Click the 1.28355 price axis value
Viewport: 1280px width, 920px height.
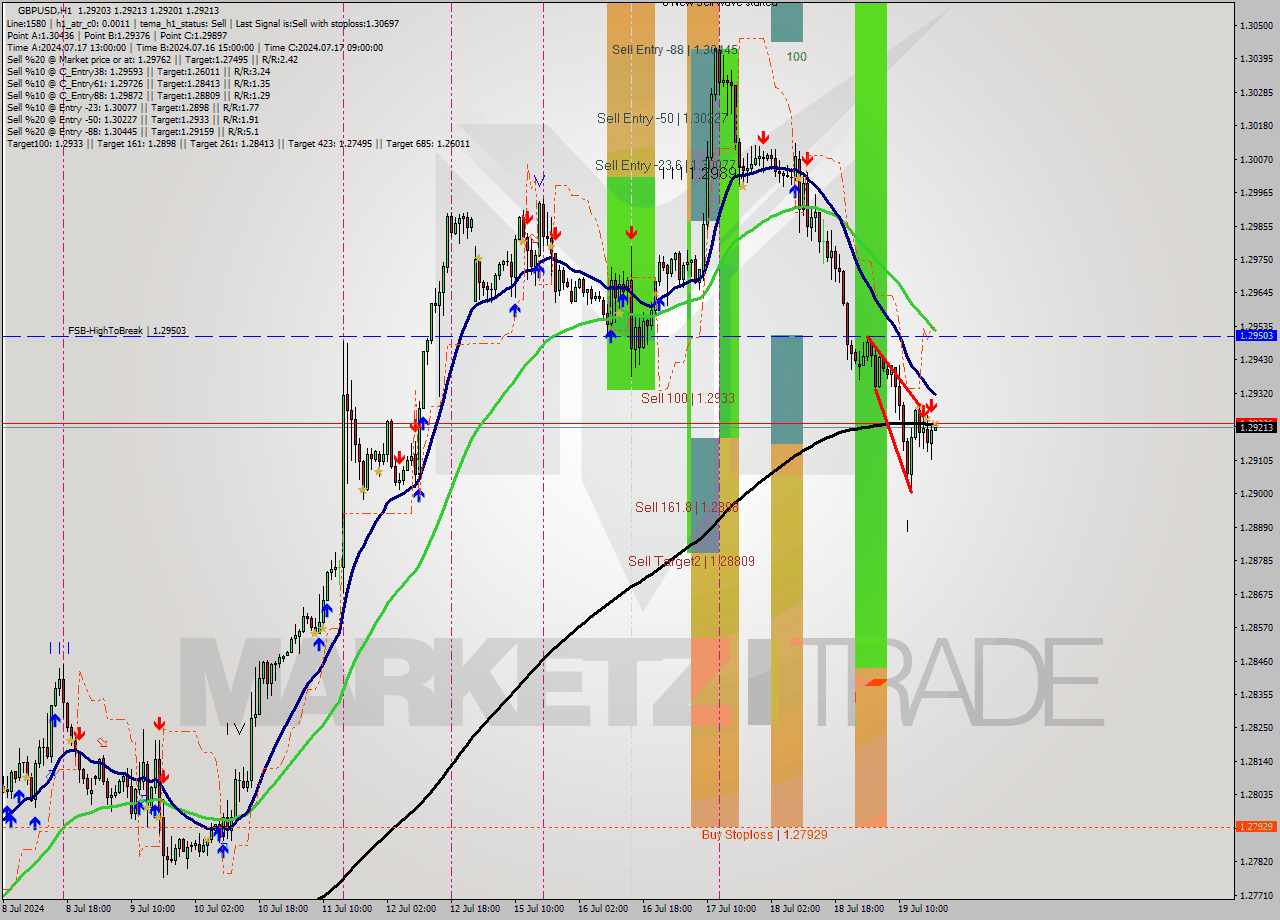[1256, 695]
